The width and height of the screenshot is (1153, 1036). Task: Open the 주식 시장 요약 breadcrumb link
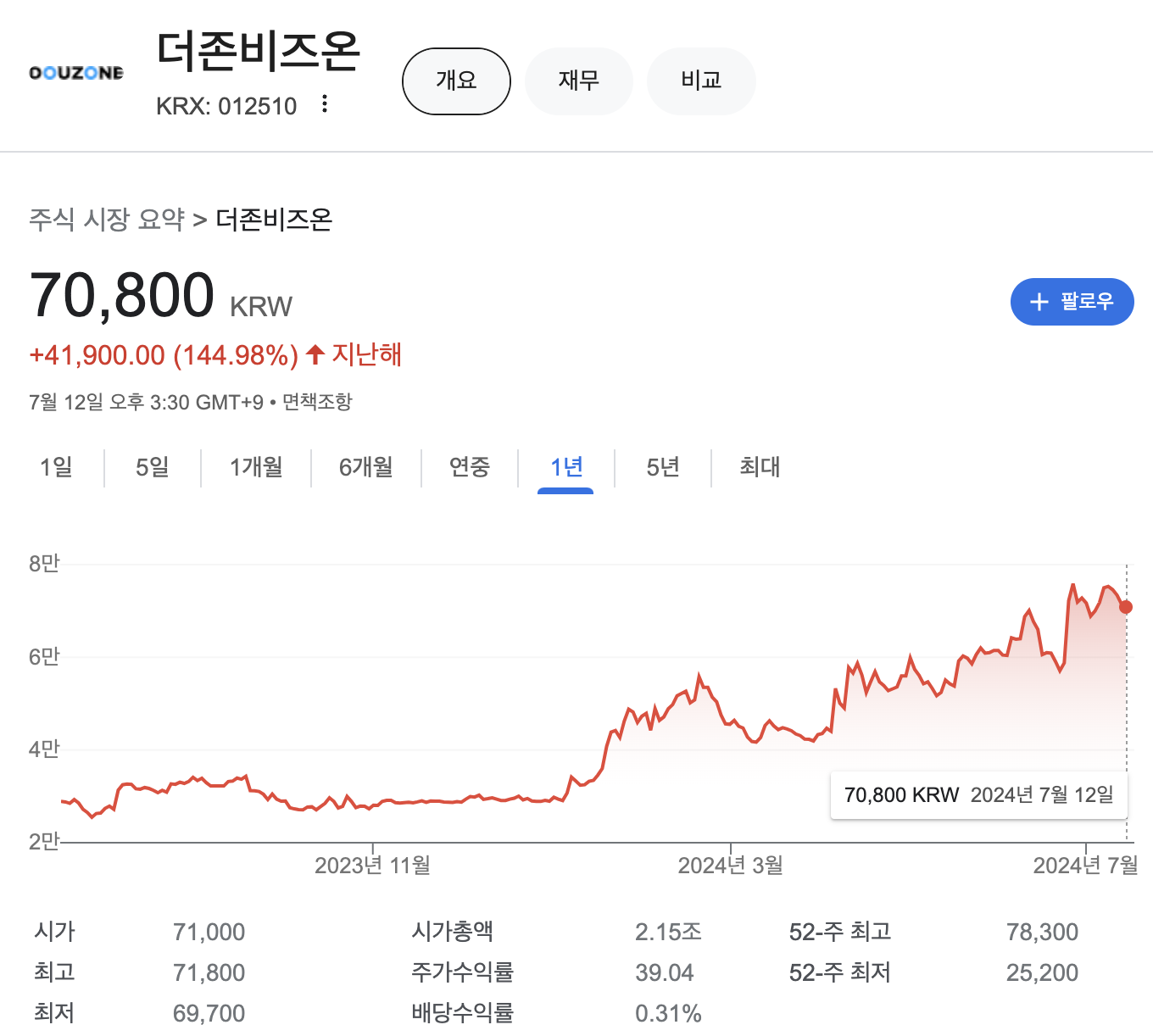107,220
